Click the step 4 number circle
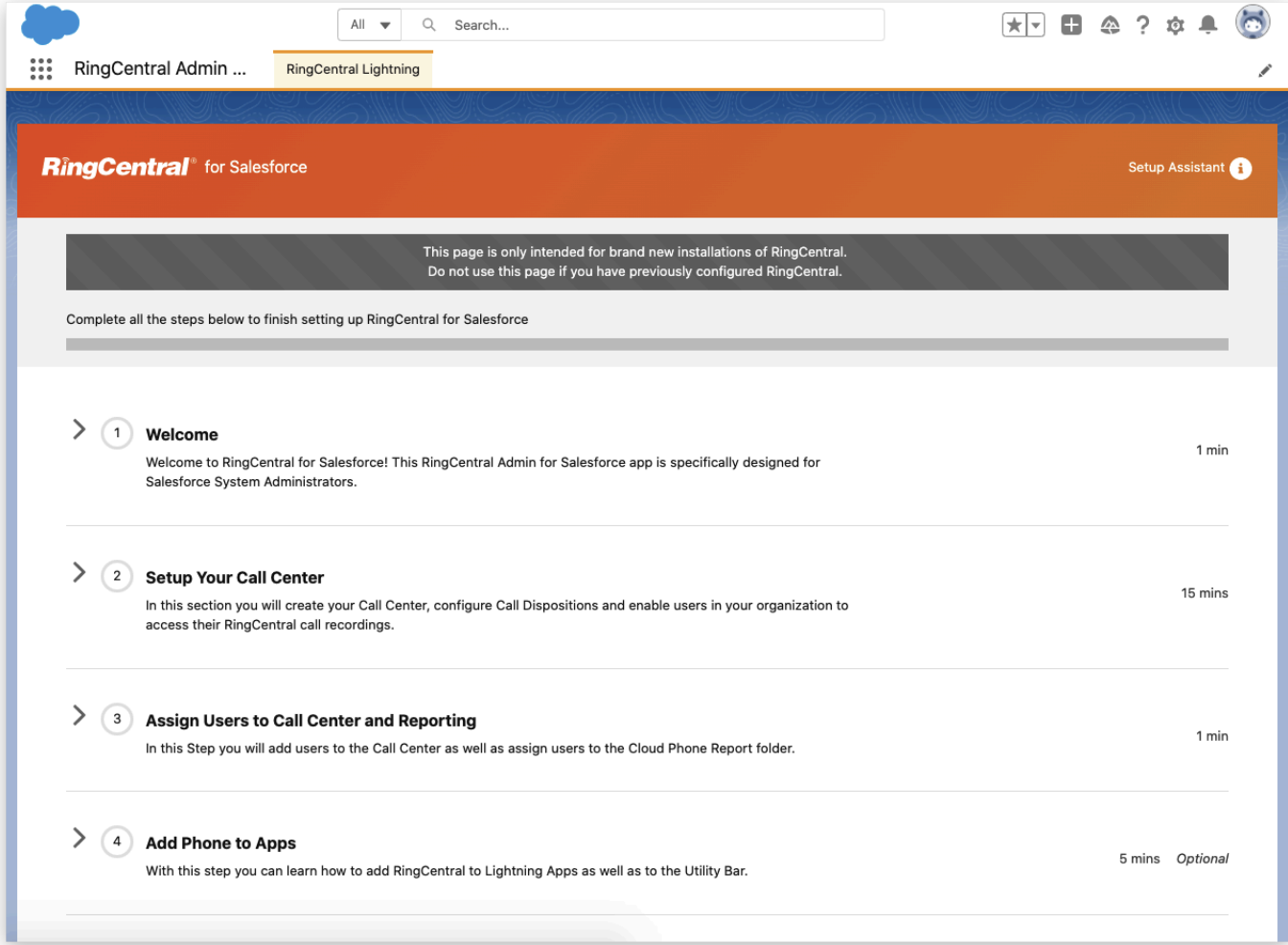Viewport: 1288px width, 945px height. coord(117,841)
